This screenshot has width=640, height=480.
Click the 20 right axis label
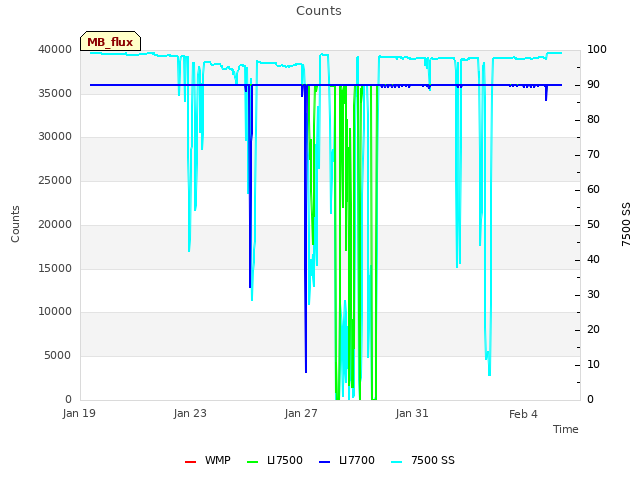593,329
